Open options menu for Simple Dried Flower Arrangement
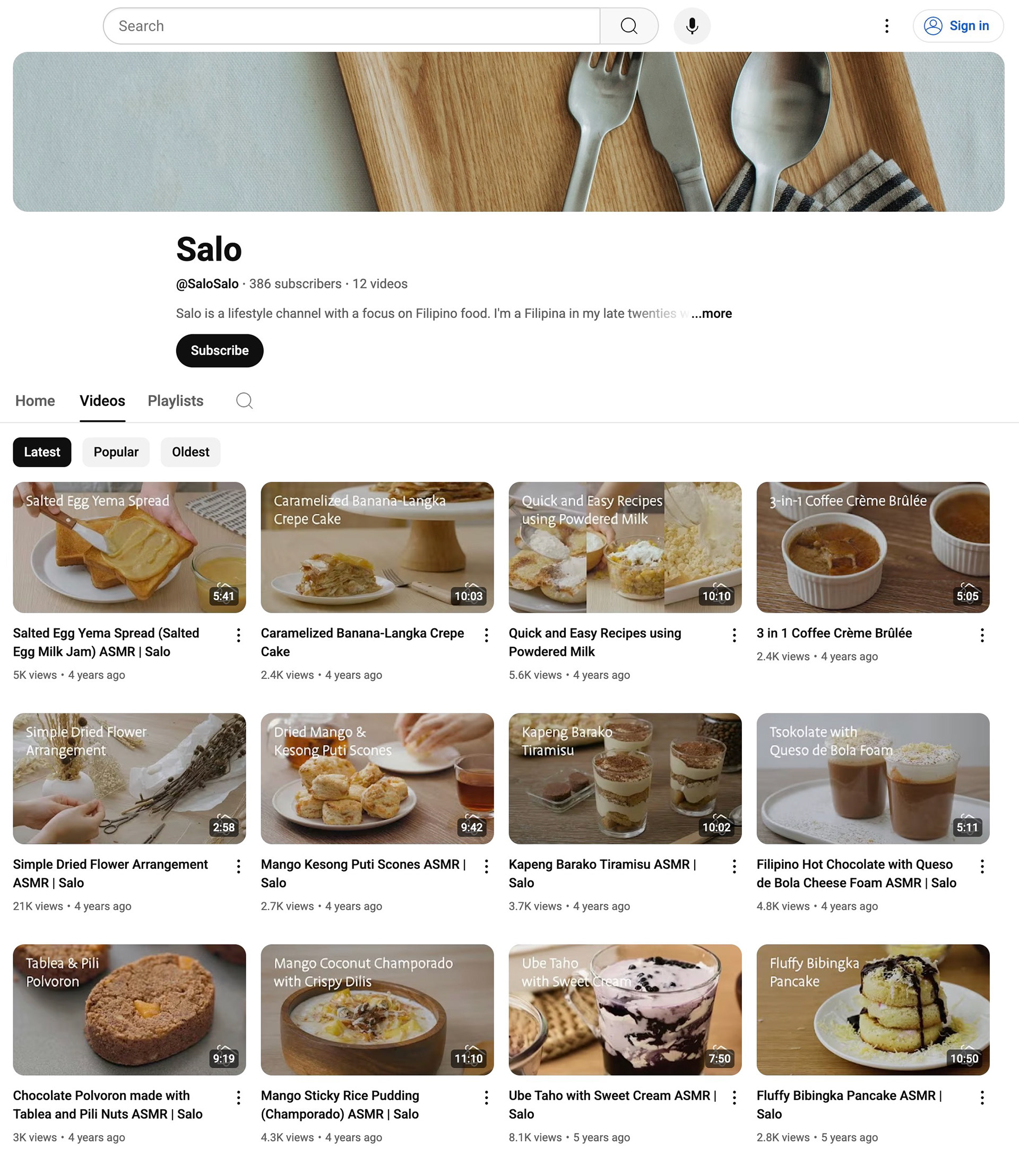Screen dimensions: 1019x1176 click(239, 866)
